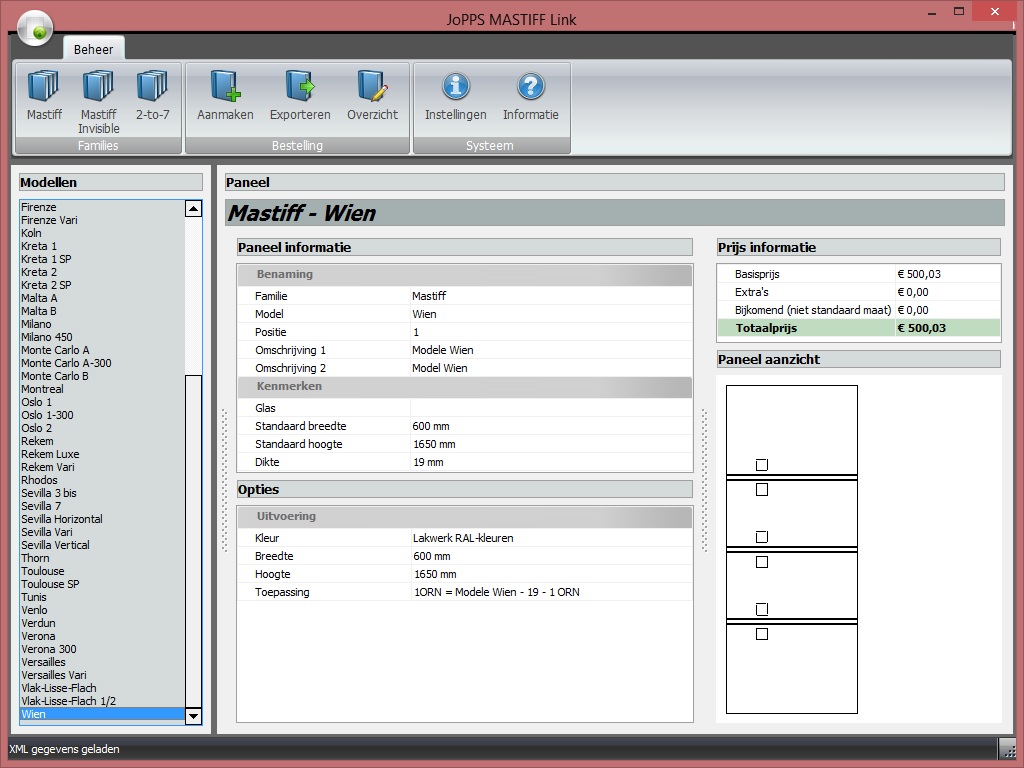Select the Thorn model
1024x768 pixels.
[102, 558]
